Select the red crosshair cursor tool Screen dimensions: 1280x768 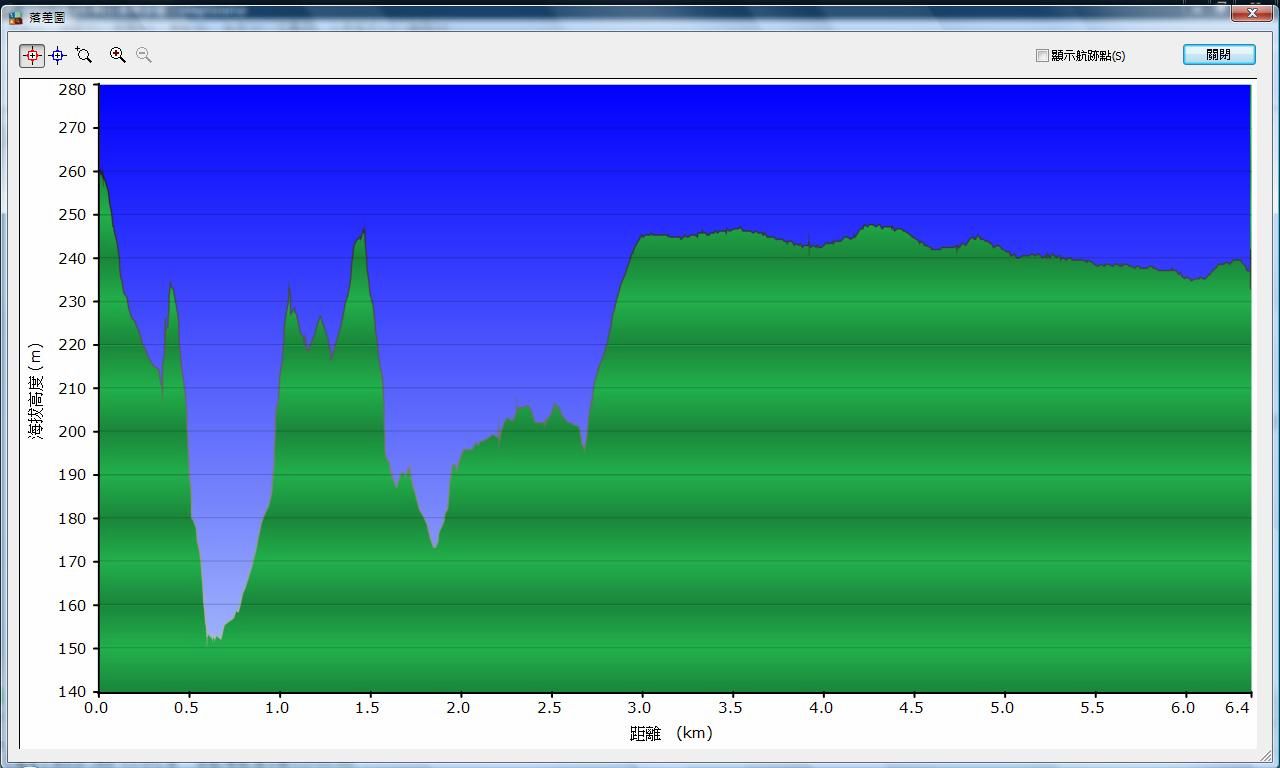tap(32, 56)
